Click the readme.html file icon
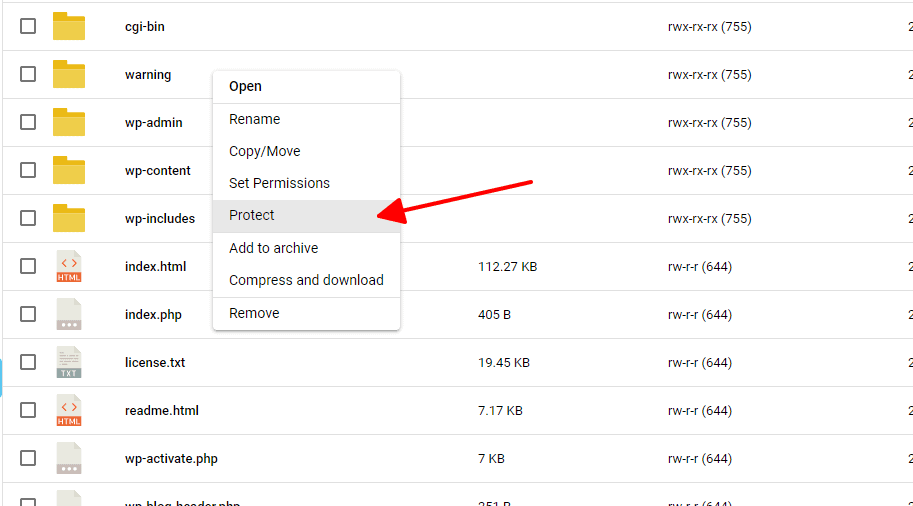 pos(69,411)
